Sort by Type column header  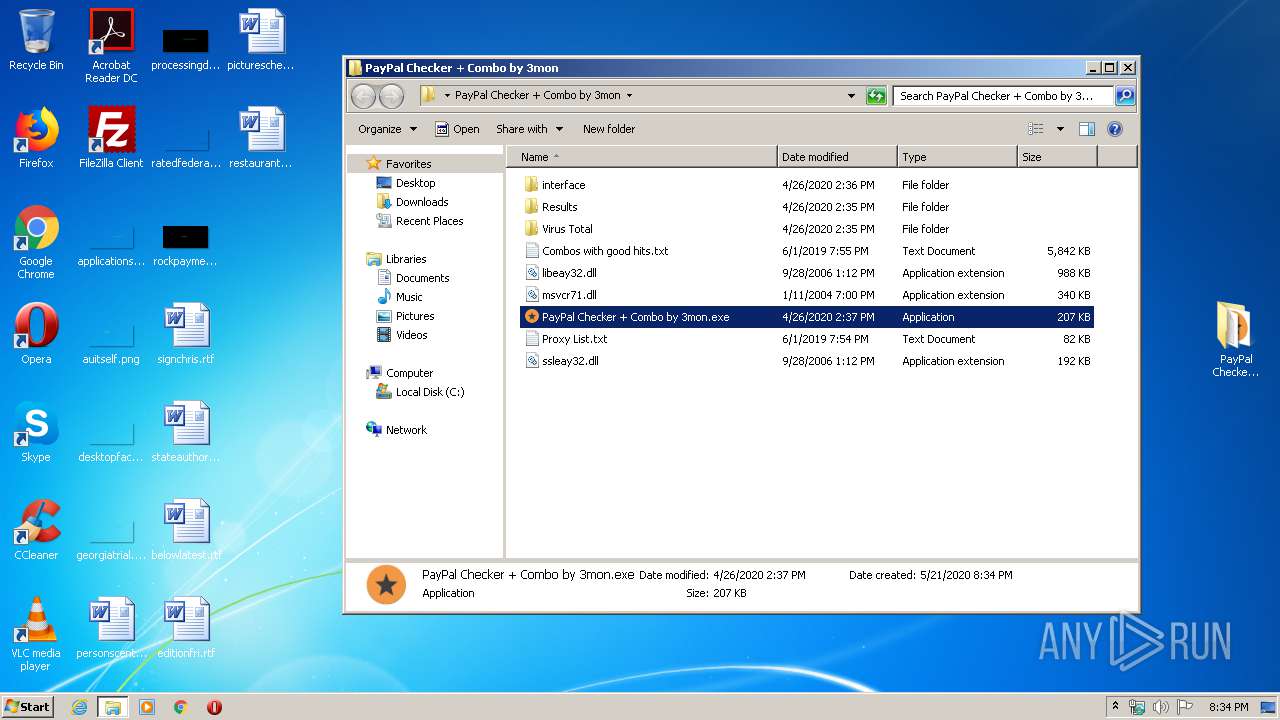point(957,157)
